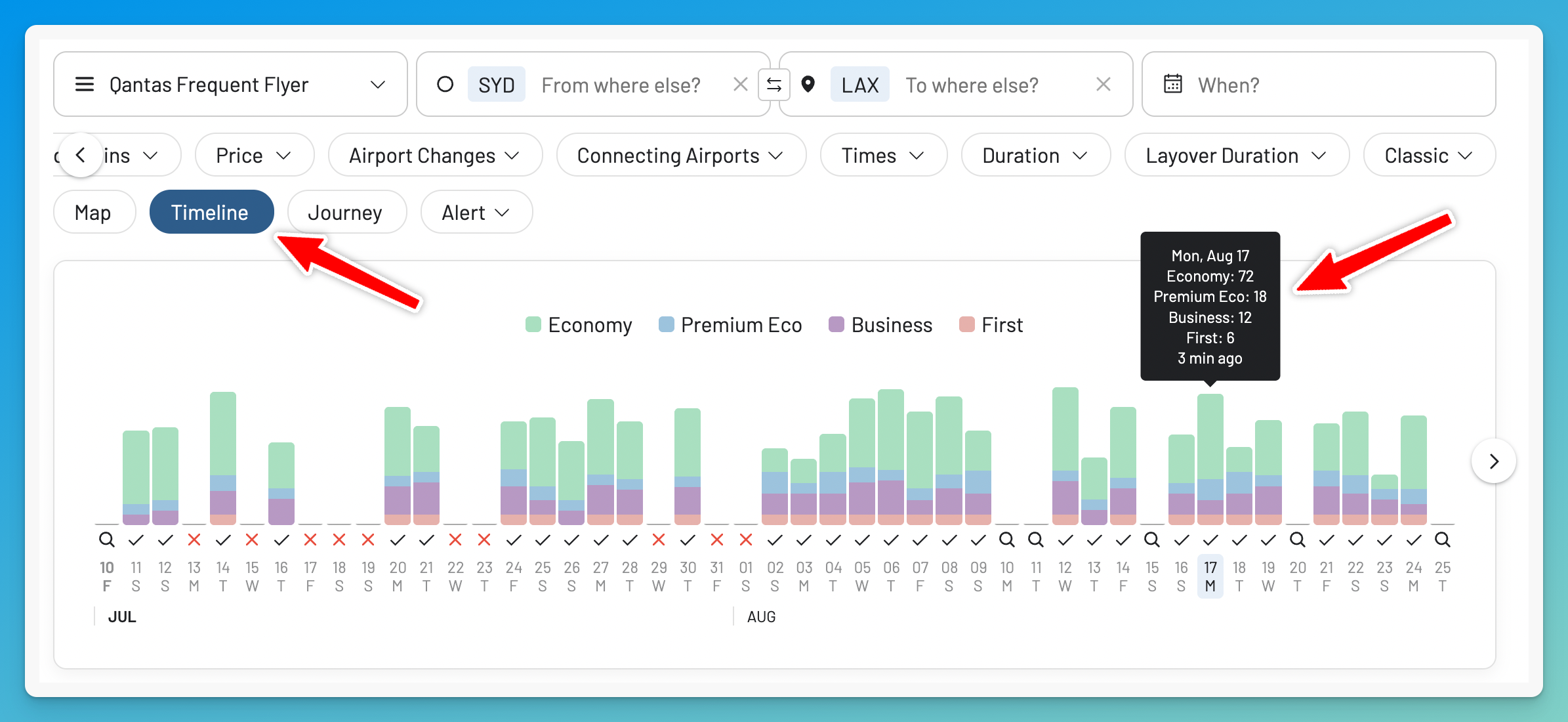
Task: Go back in the filter row
Action: tap(81, 156)
